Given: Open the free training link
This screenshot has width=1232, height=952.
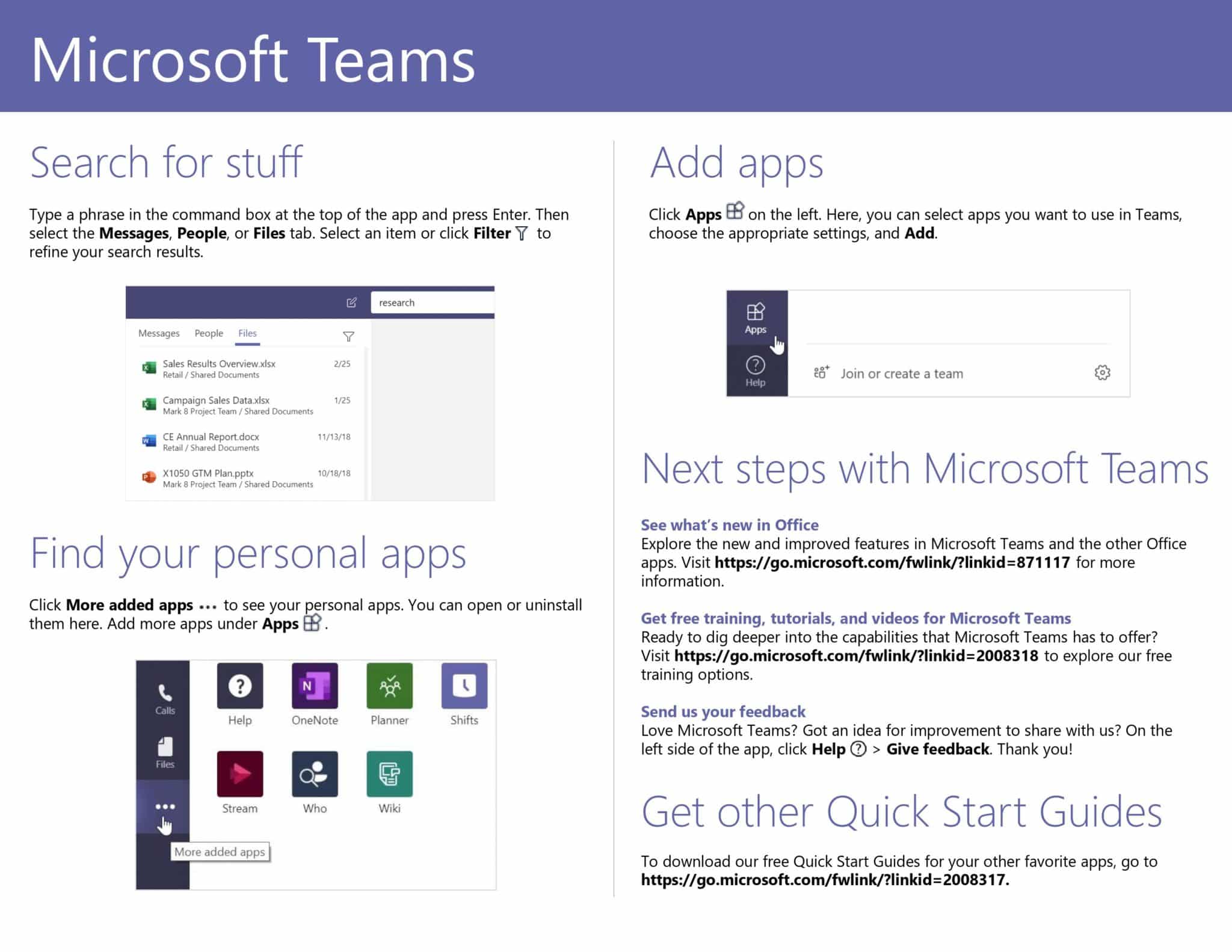Looking at the screenshot, I should (854, 656).
